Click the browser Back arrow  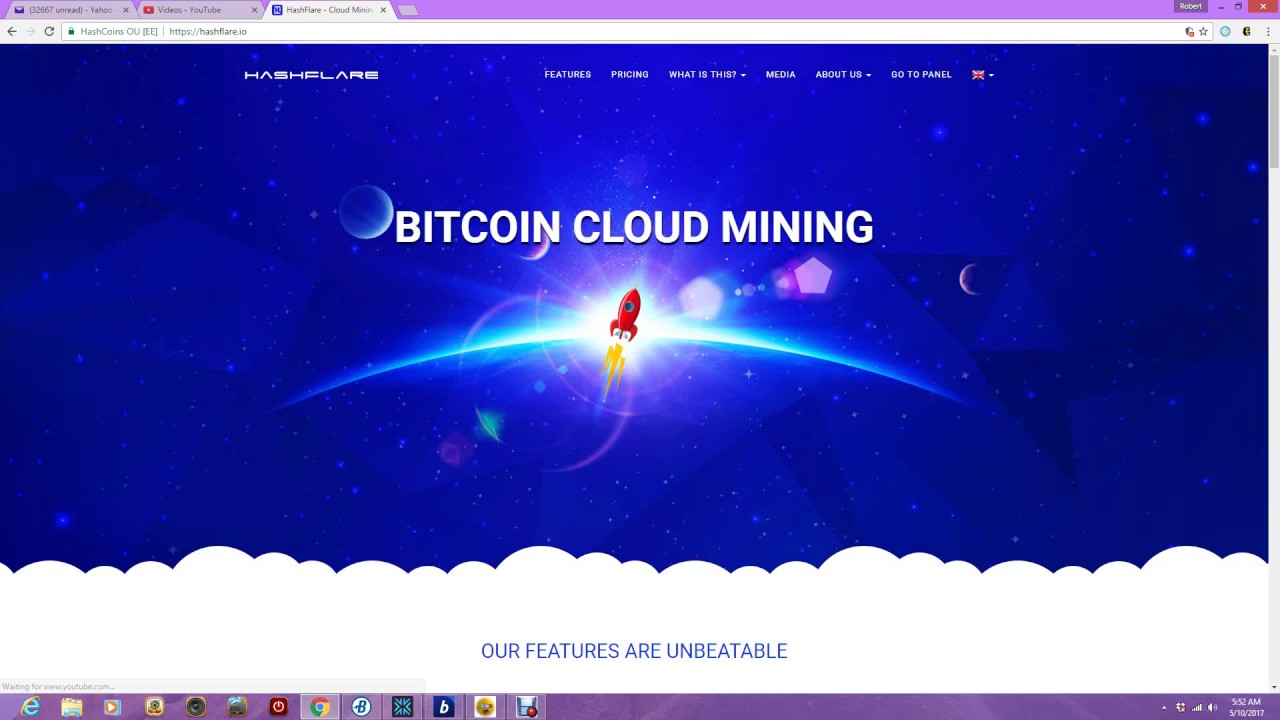[12, 31]
